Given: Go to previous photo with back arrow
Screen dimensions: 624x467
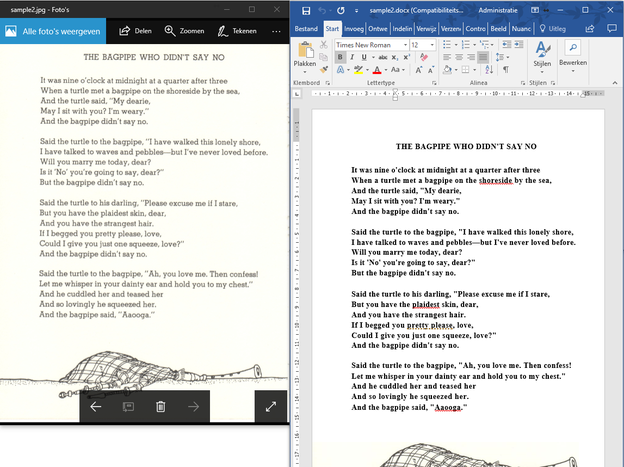Looking at the screenshot, I should click(96, 406).
